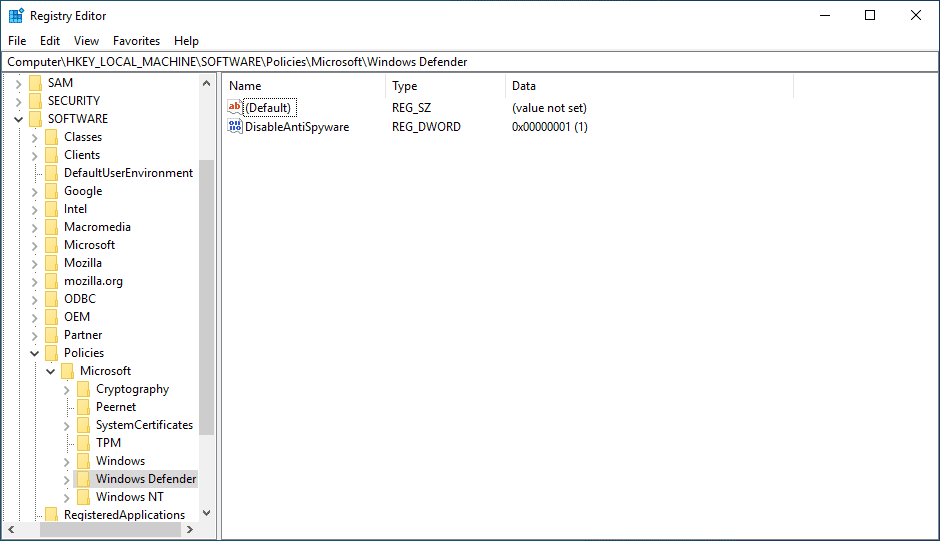The width and height of the screenshot is (940, 541).
Task: Open the Edit menu
Action: click(x=50, y=41)
